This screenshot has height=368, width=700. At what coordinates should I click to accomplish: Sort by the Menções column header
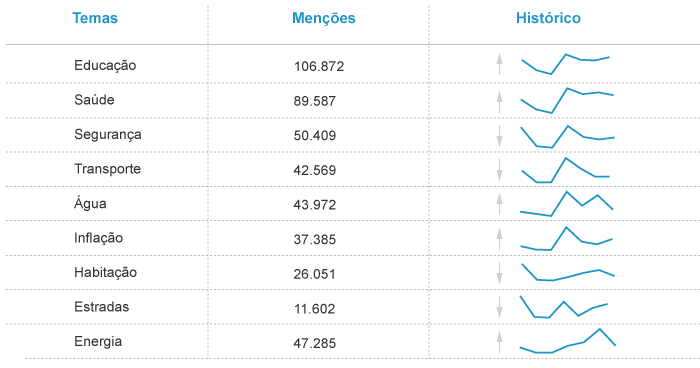click(324, 18)
